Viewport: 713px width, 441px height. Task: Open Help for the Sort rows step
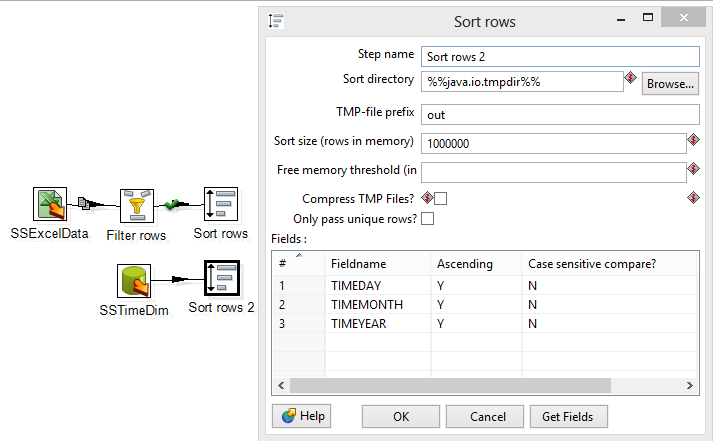point(301,416)
